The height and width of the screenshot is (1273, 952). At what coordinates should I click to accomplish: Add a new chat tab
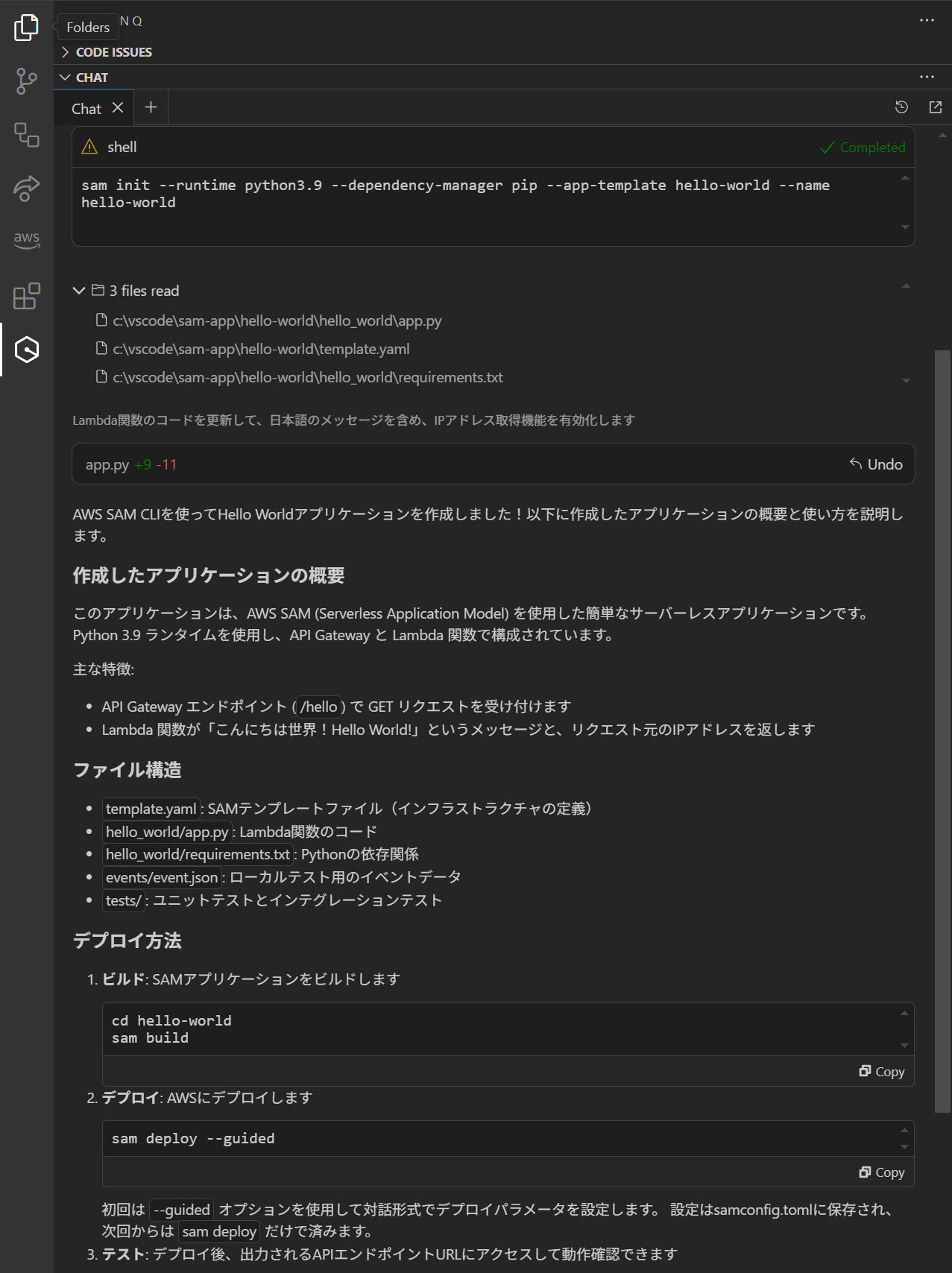[x=151, y=107]
